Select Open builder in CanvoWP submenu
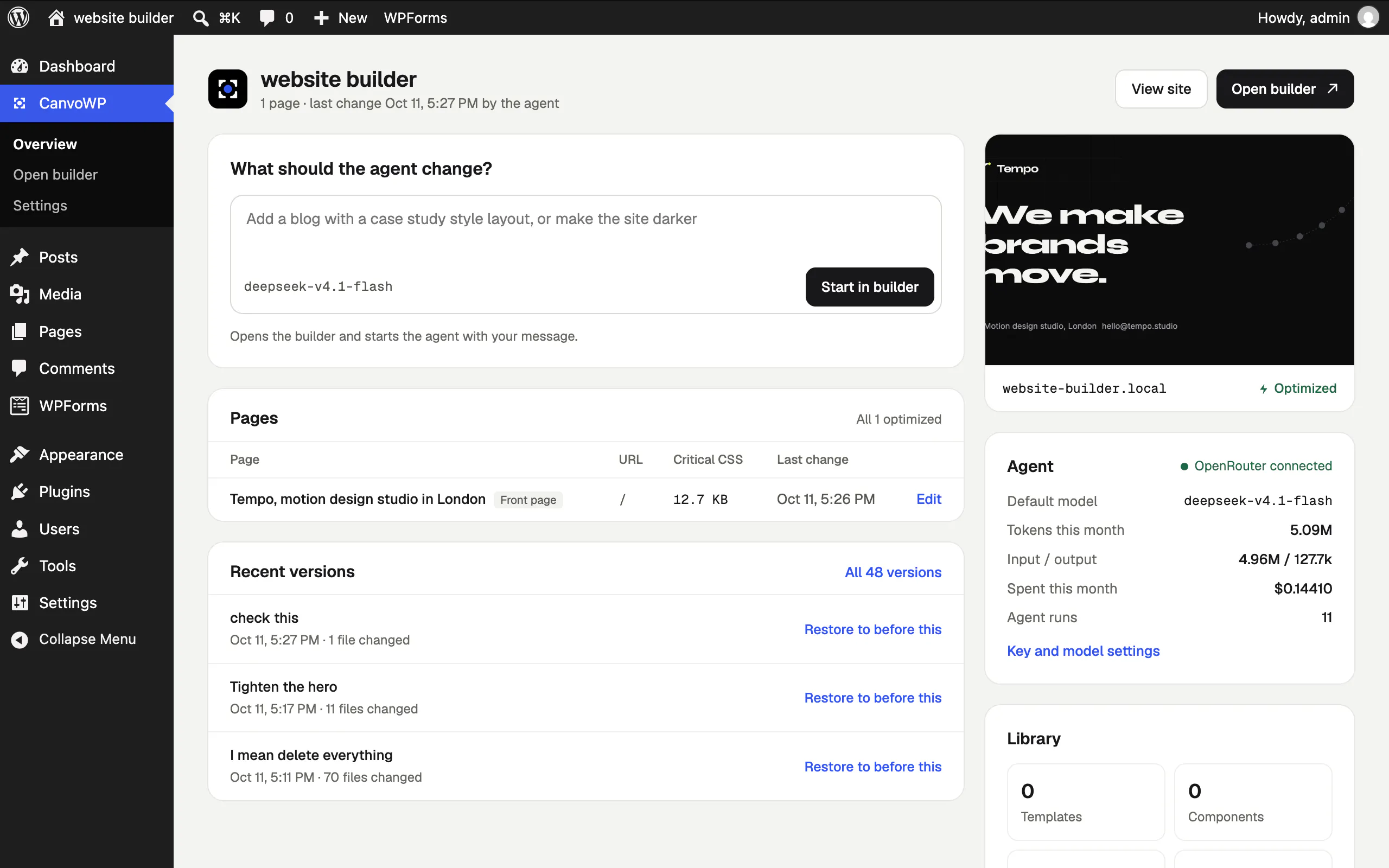The image size is (1389, 868). pyautogui.click(x=55, y=175)
